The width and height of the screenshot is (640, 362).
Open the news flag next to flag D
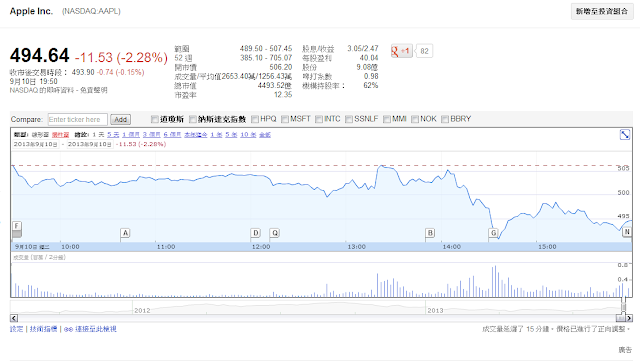pyautogui.click(x=275, y=233)
